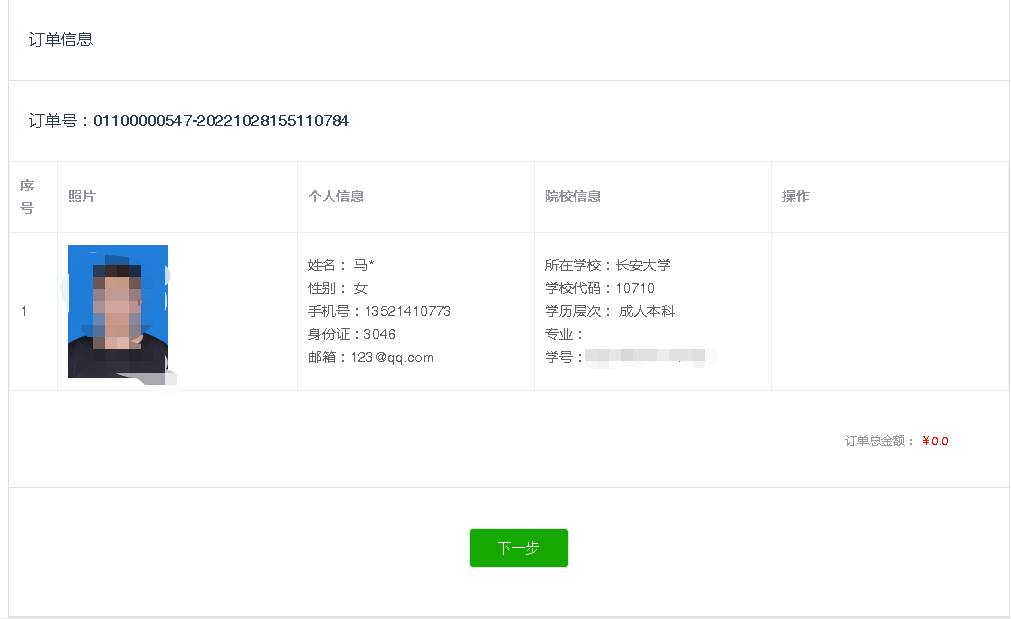
Task: Click the 学历层次 line showing 成人本科
Action: 610,311
